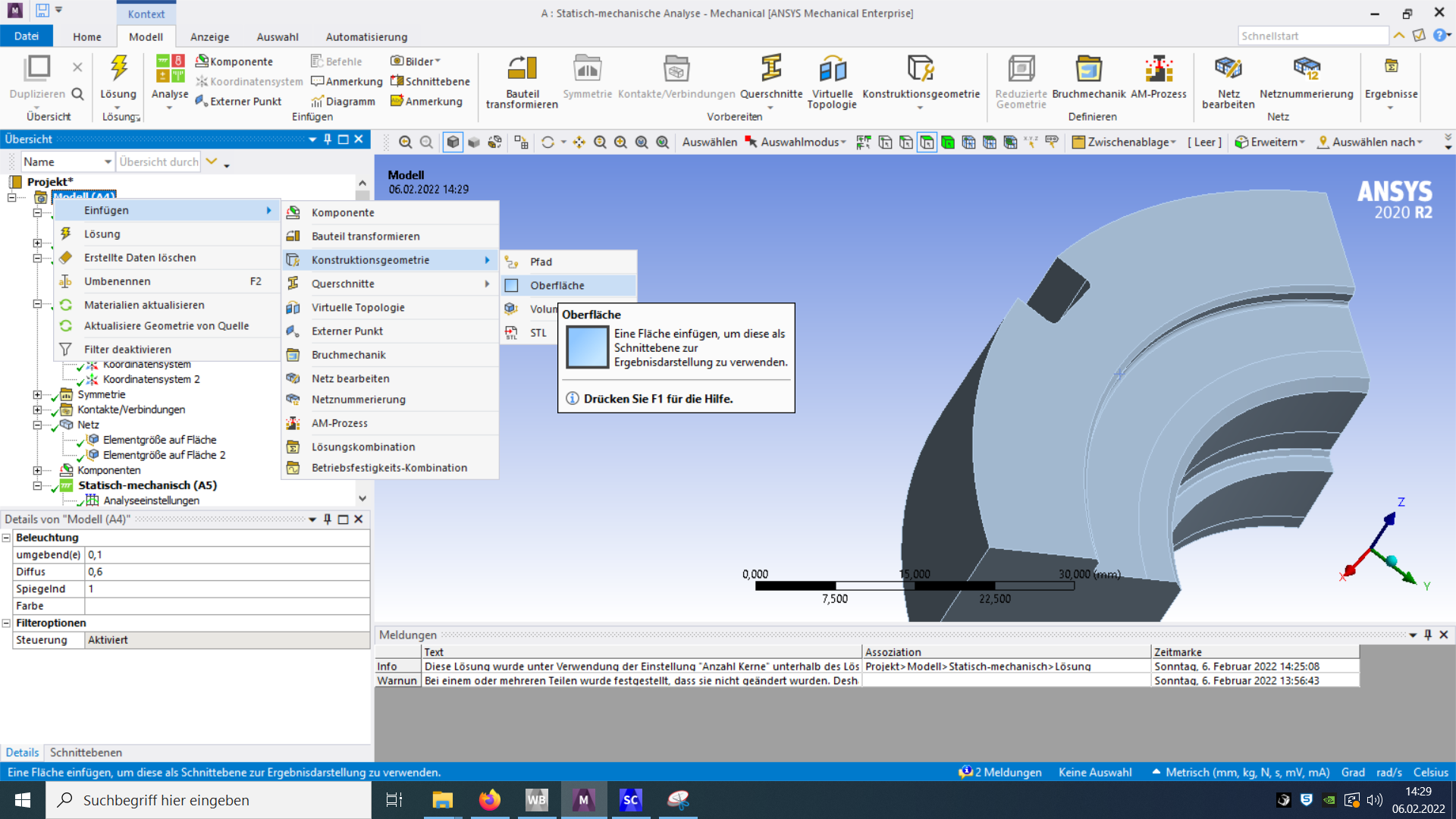Open the Automatisierung ribbon tab
This screenshot has width=1456, height=819.
tap(366, 36)
